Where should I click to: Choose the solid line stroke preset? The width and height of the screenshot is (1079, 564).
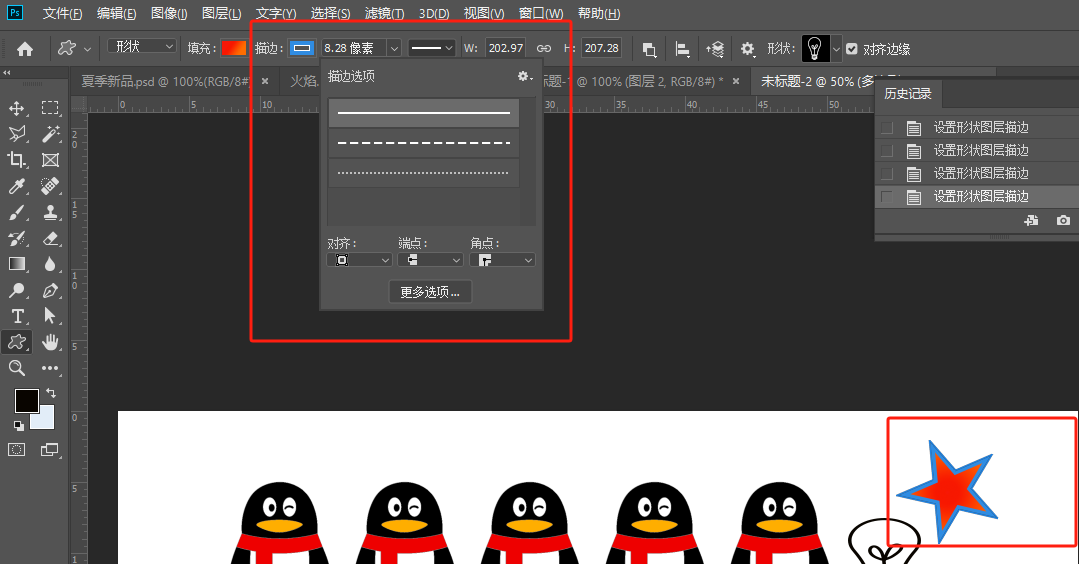click(x=424, y=113)
